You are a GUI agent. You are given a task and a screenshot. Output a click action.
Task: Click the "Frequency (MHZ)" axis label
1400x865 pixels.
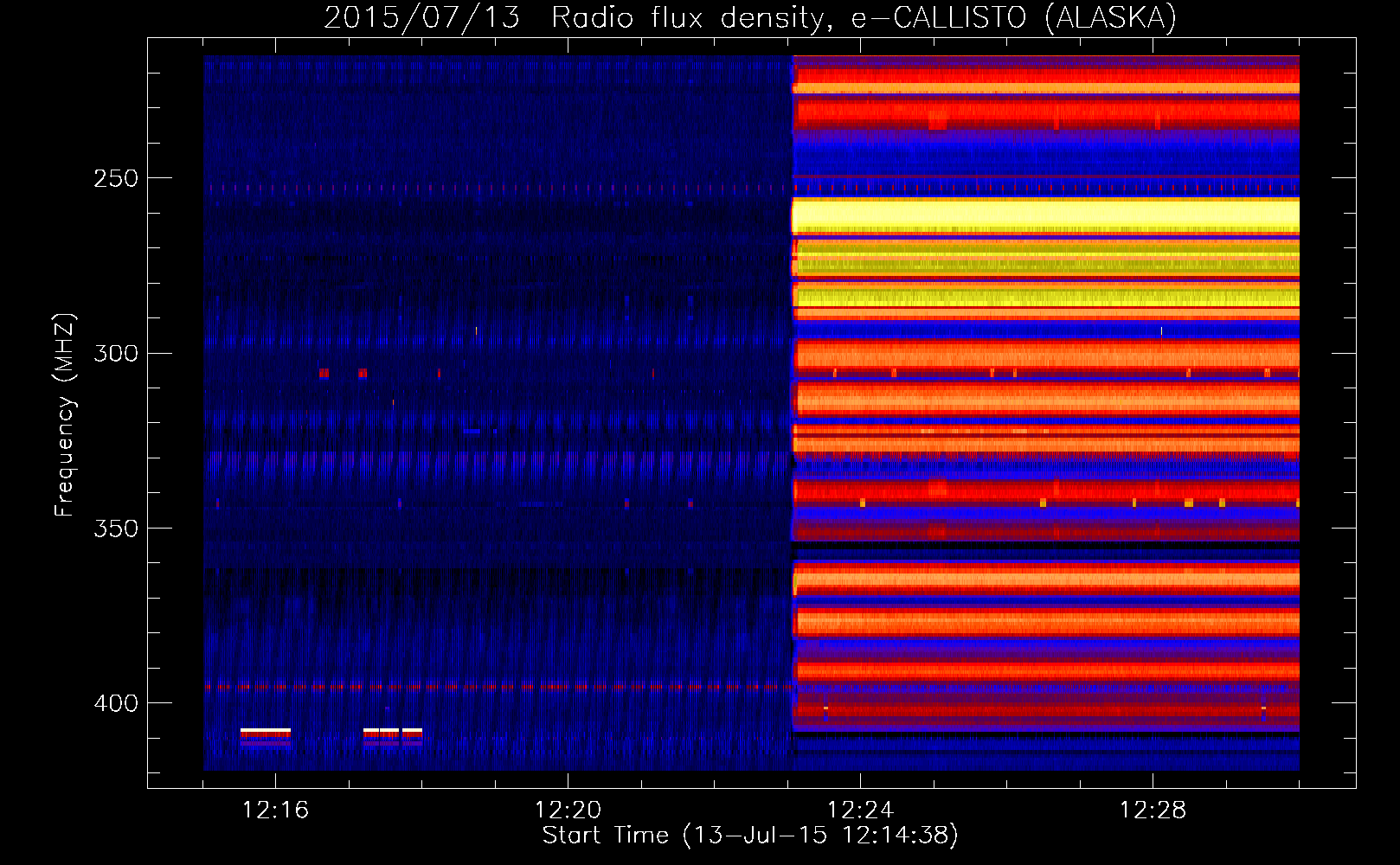[x=65, y=415]
